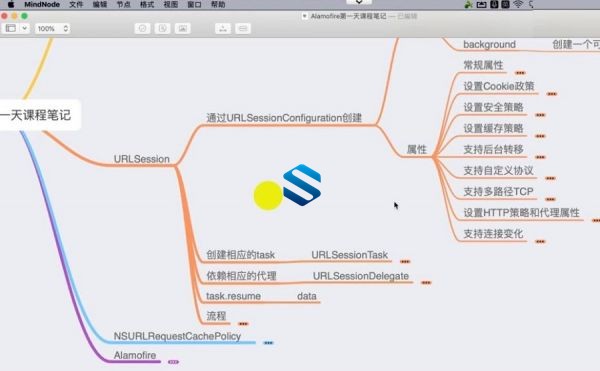This screenshot has height=371, width=600.
Task: Expand folded children of Alamofire node
Action: coord(173,362)
